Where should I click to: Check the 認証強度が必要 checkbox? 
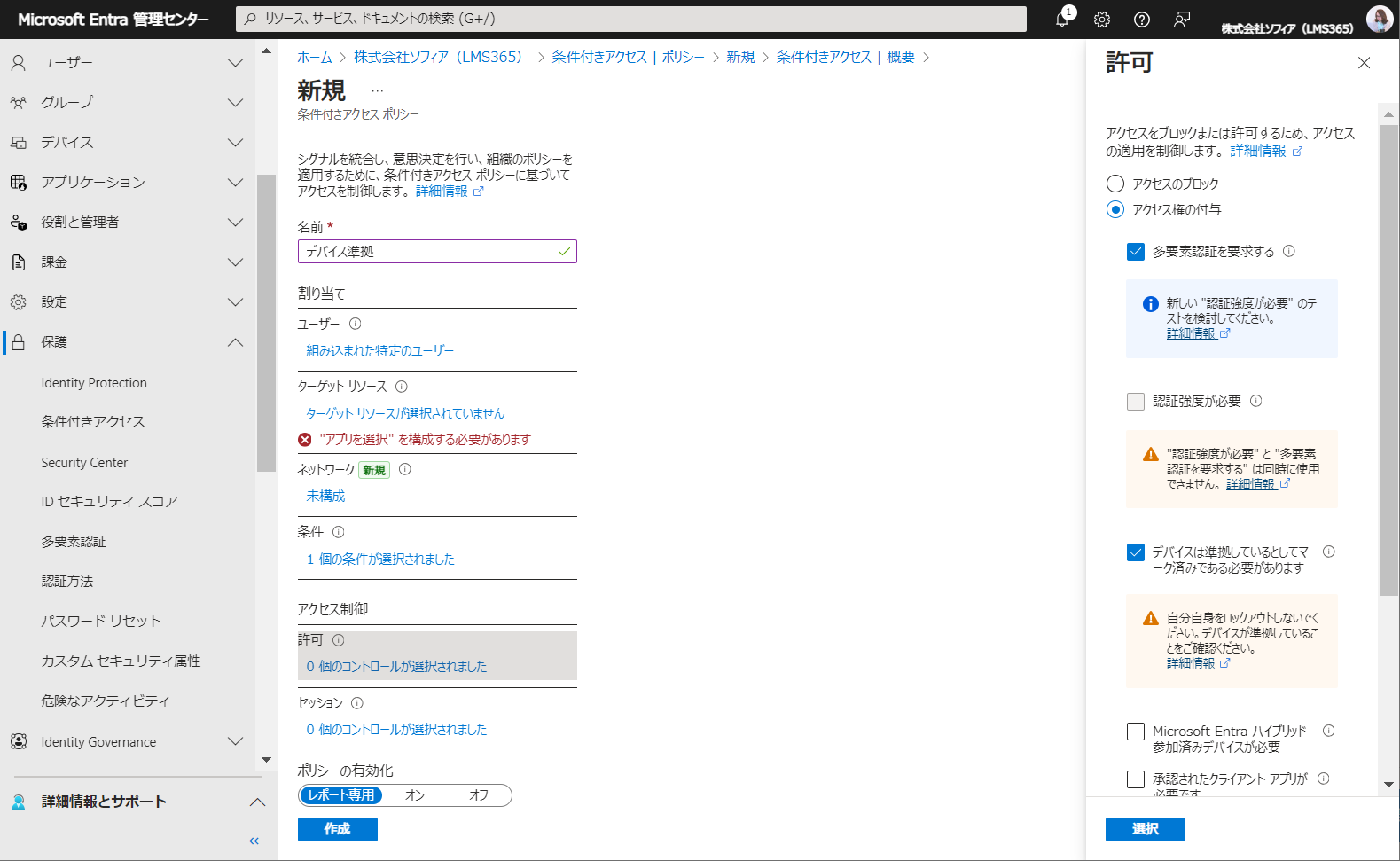[1136, 402]
